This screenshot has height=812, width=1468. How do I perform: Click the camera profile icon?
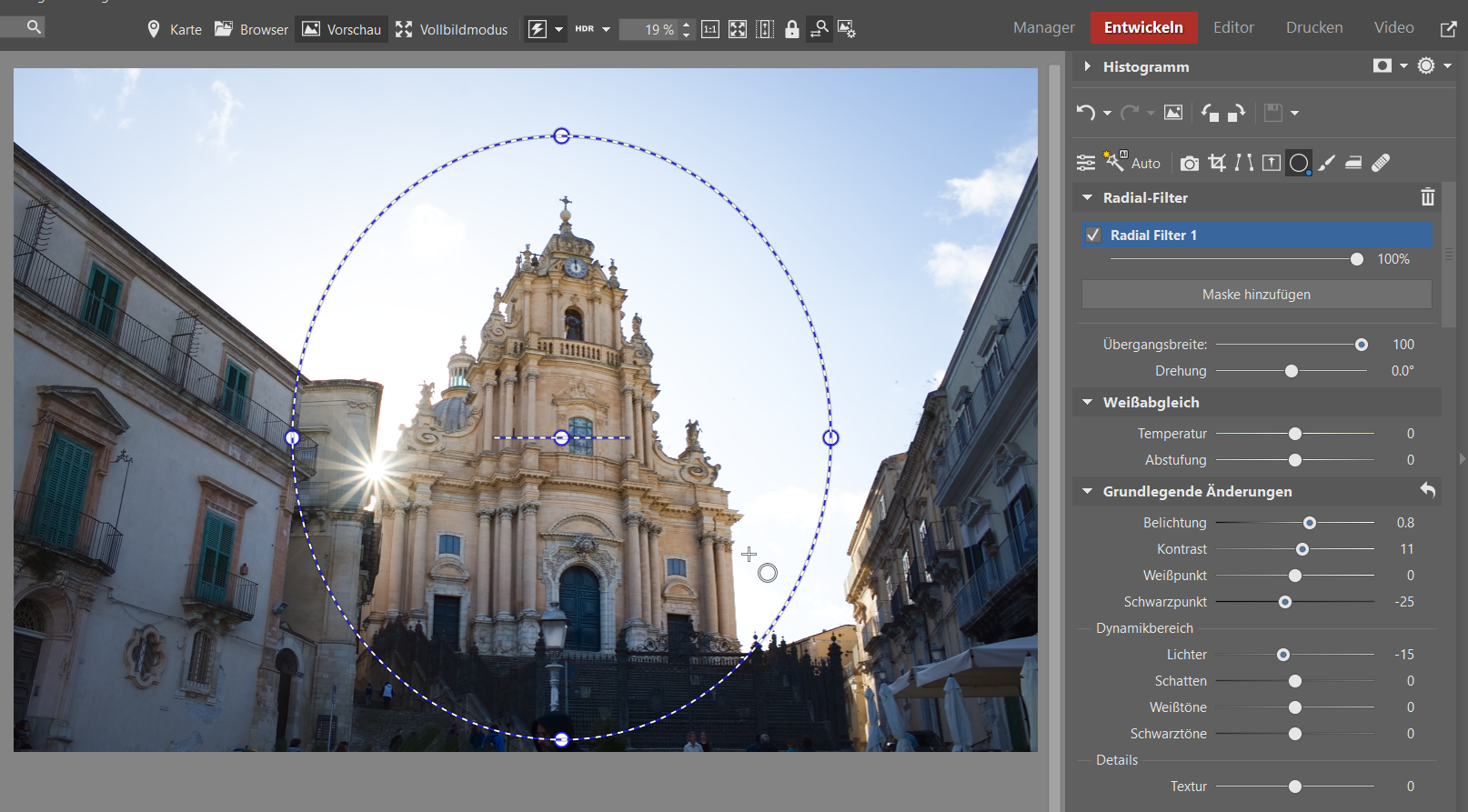[1189, 164]
